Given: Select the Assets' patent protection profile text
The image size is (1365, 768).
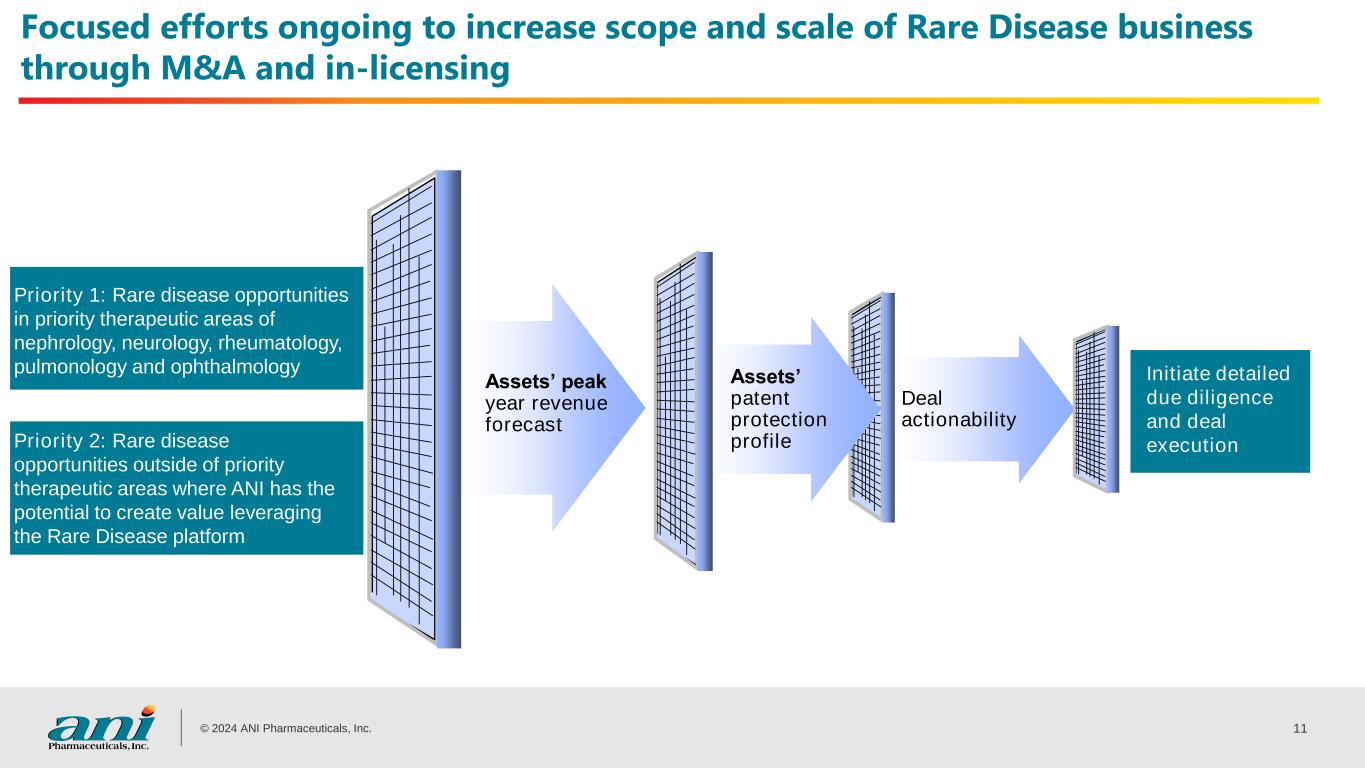Looking at the screenshot, I should (778, 408).
